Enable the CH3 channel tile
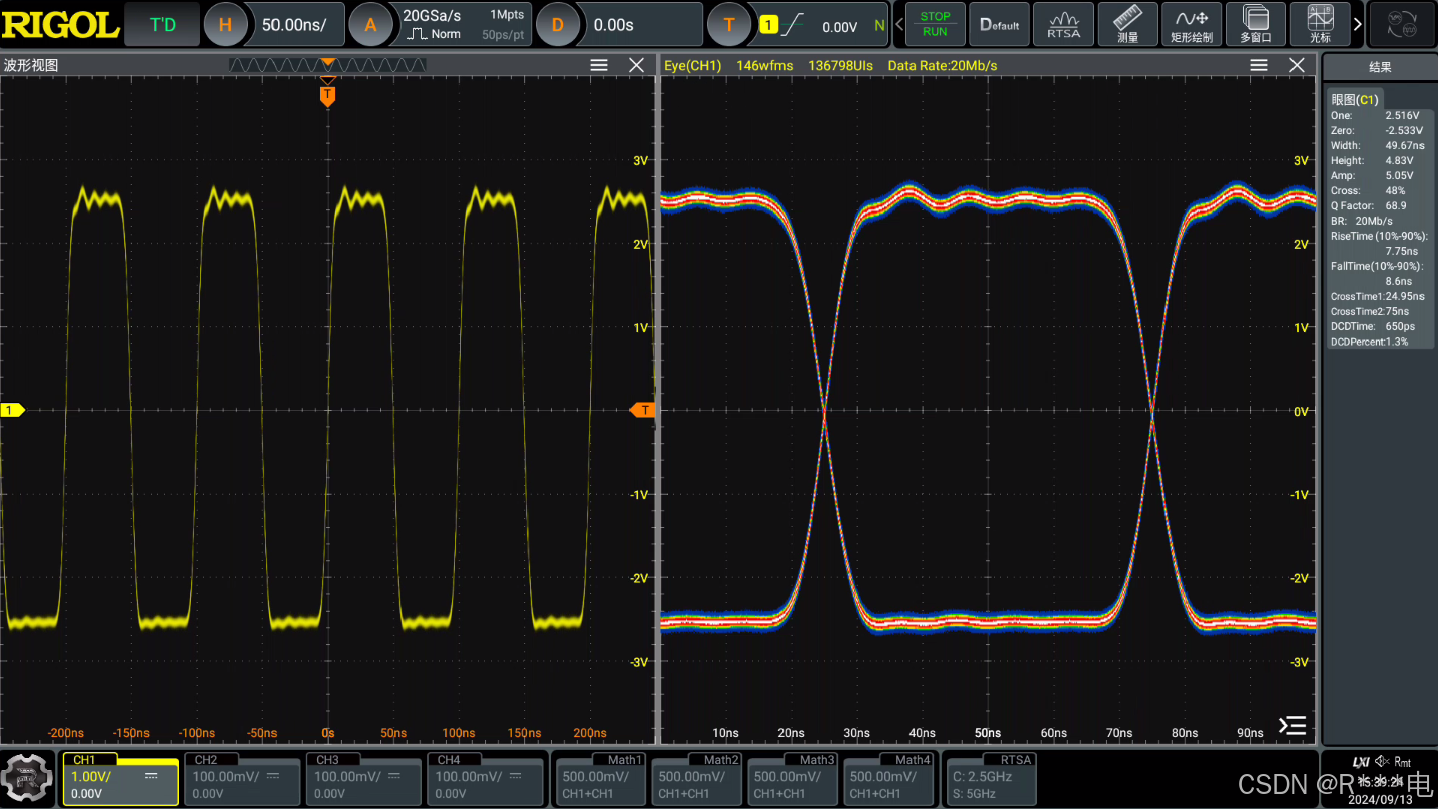Viewport: 1438px width, 811px height. 362,779
